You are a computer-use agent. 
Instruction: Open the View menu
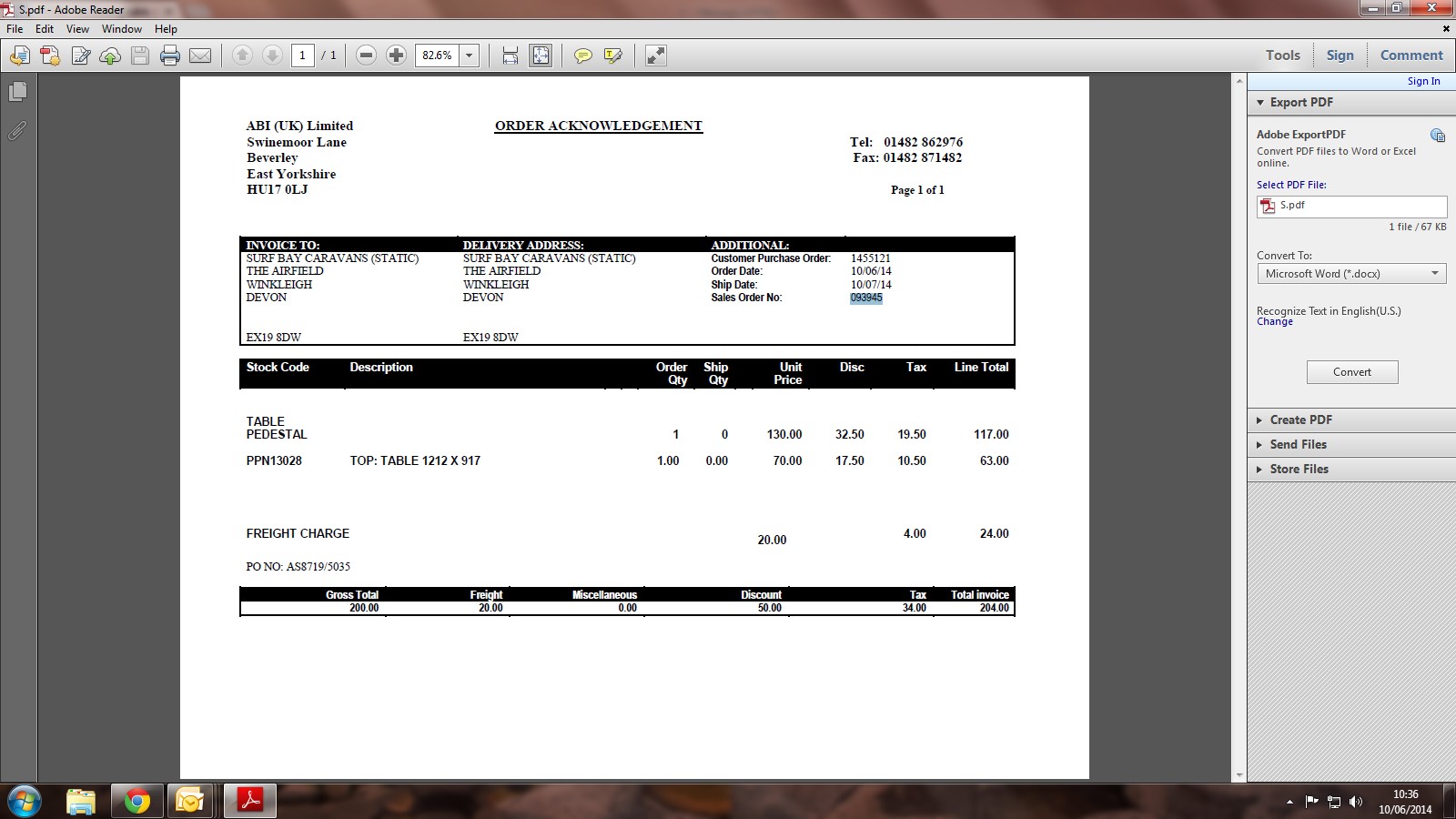click(x=77, y=29)
